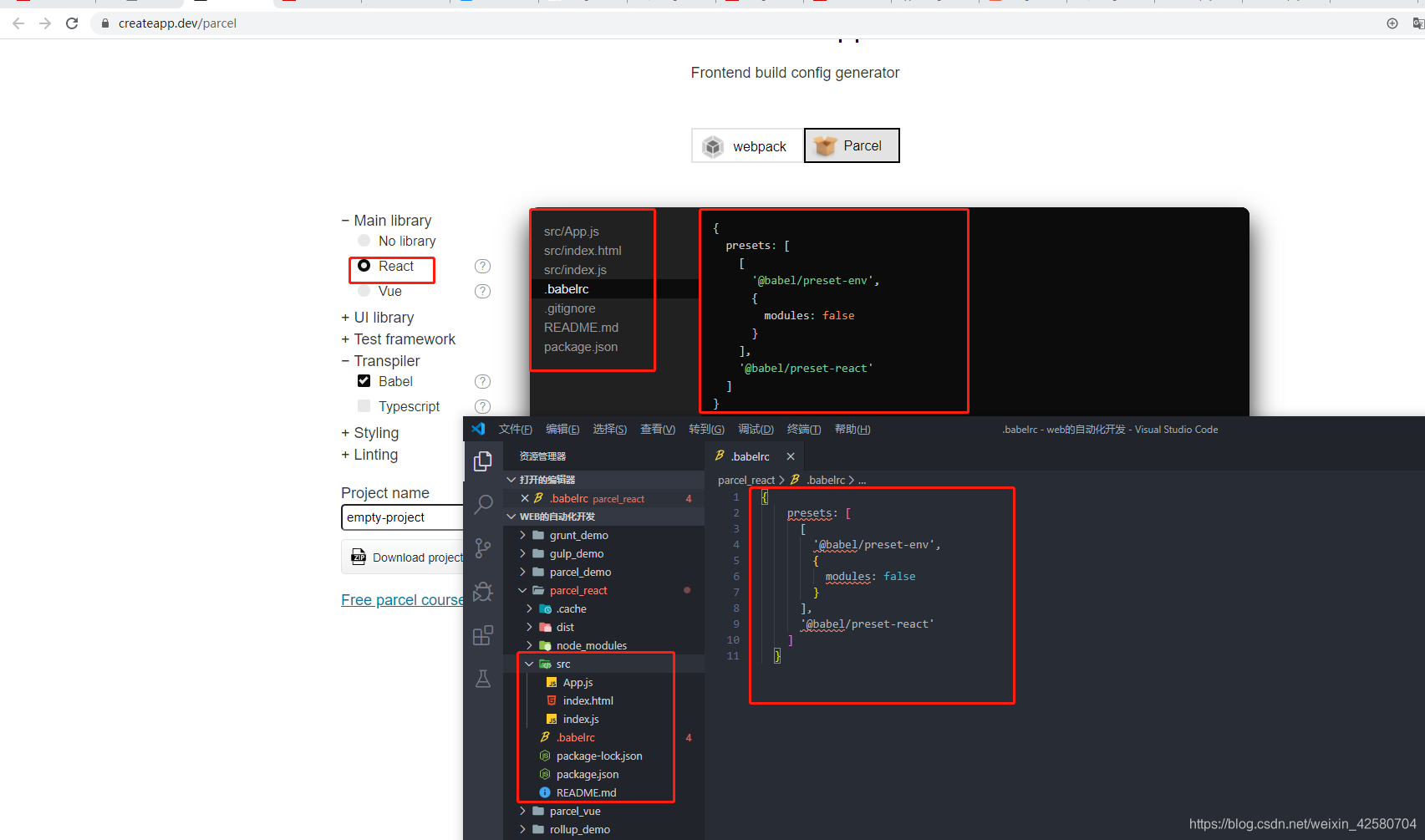This screenshot has height=840, width=1425.
Task: Open the 帮助(H) menu
Action: click(852, 429)
